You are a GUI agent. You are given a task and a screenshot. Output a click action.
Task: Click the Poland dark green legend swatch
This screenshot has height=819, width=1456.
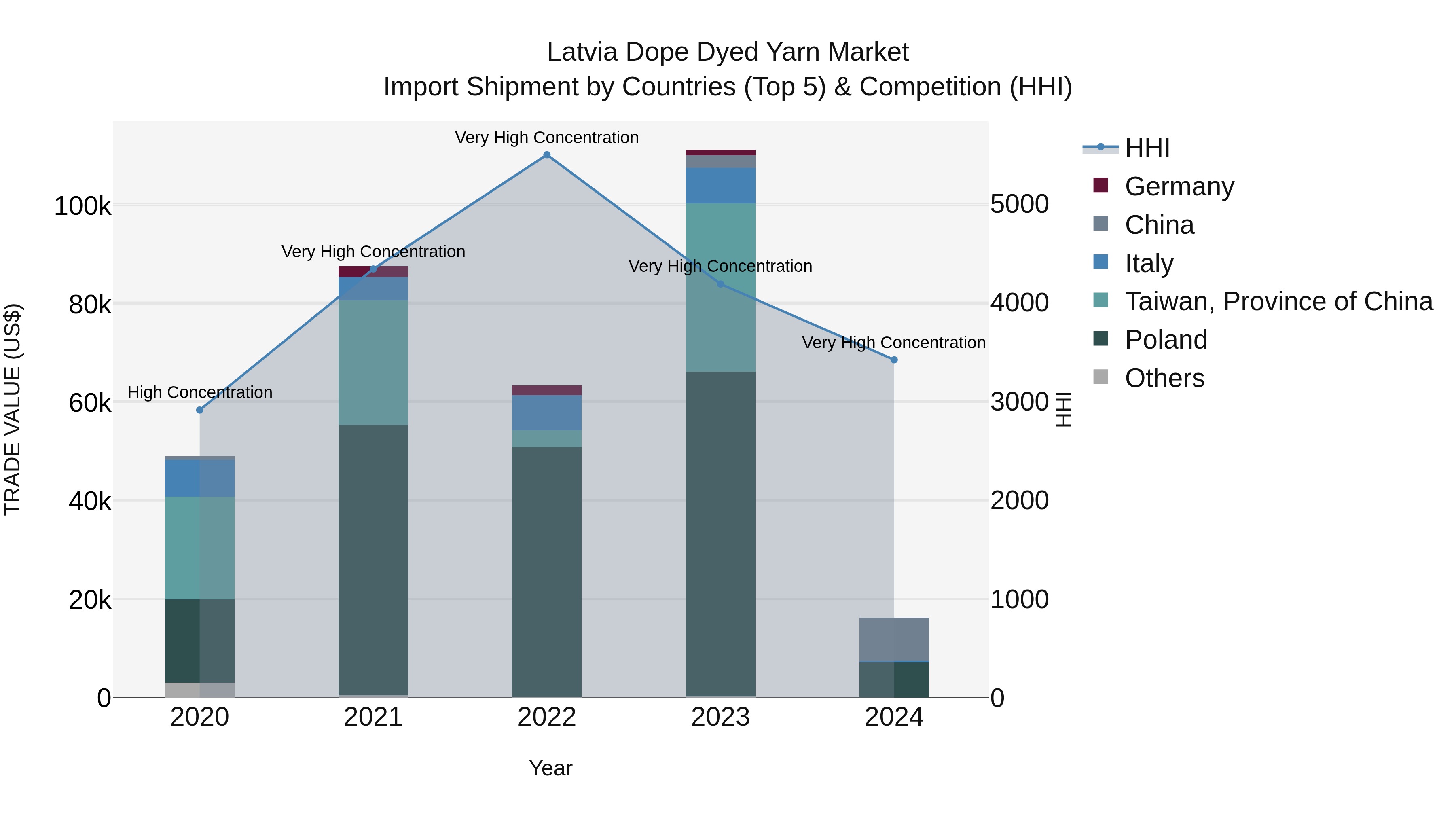[1100, 339]
